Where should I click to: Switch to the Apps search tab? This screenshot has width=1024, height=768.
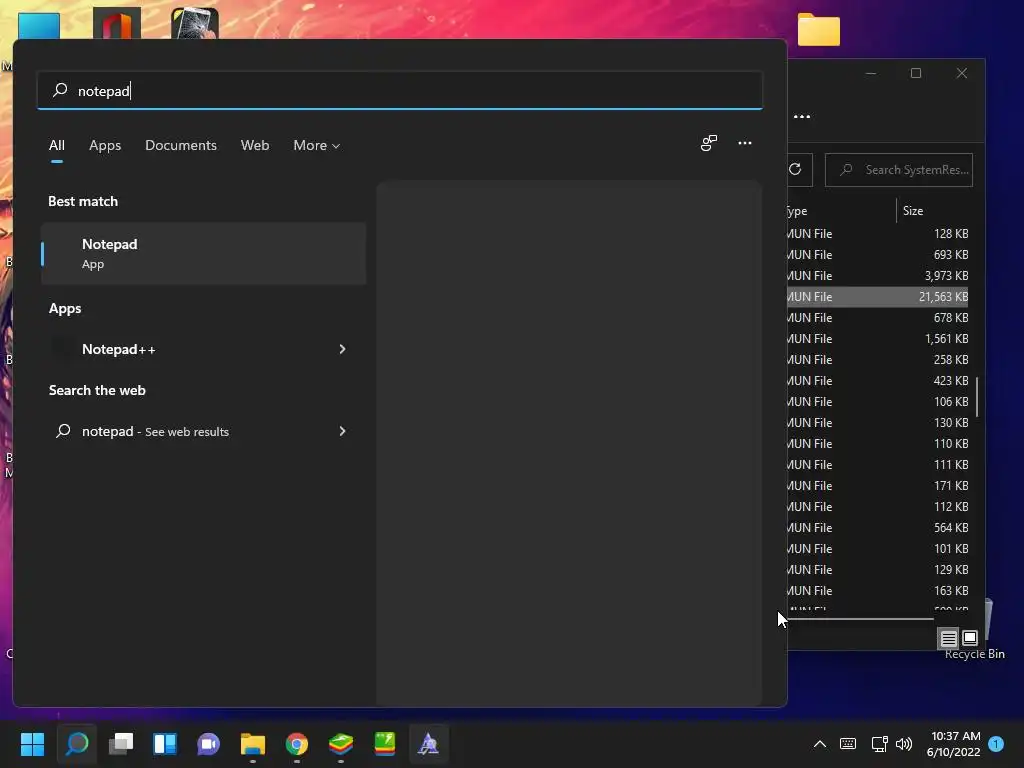pos(105,145)
